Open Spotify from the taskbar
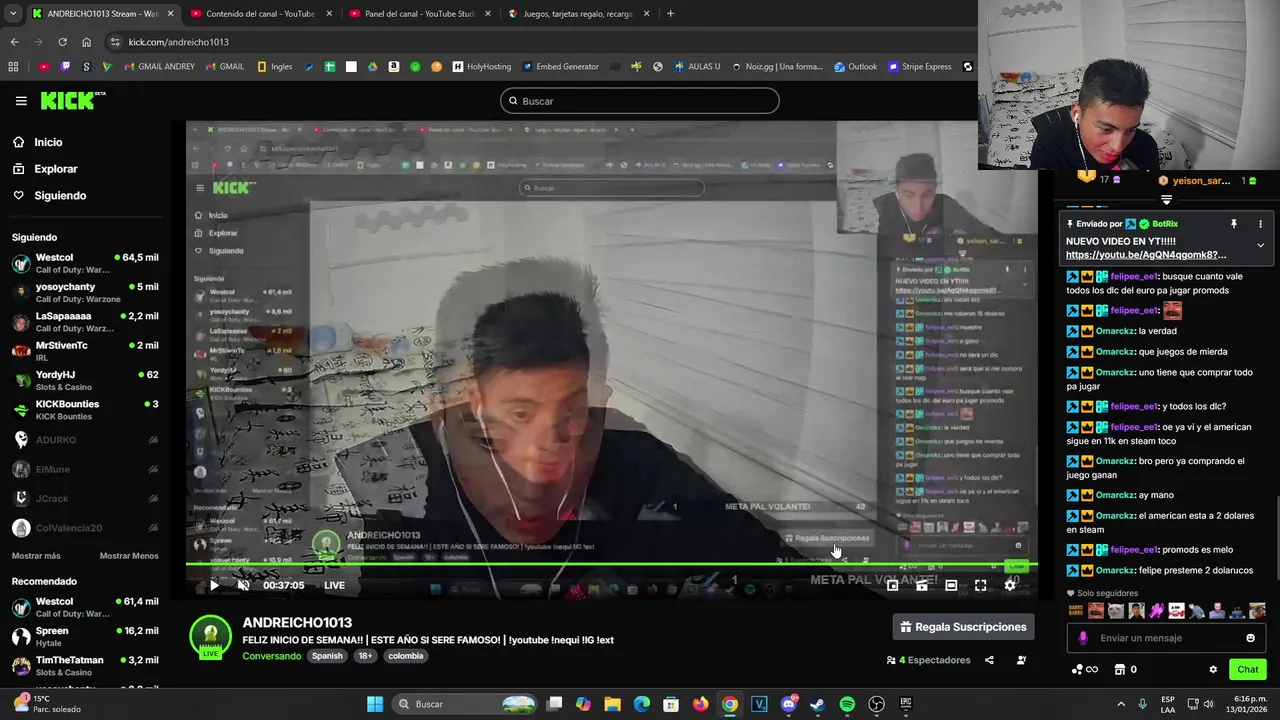1280x720 pixels. (847, 704)
